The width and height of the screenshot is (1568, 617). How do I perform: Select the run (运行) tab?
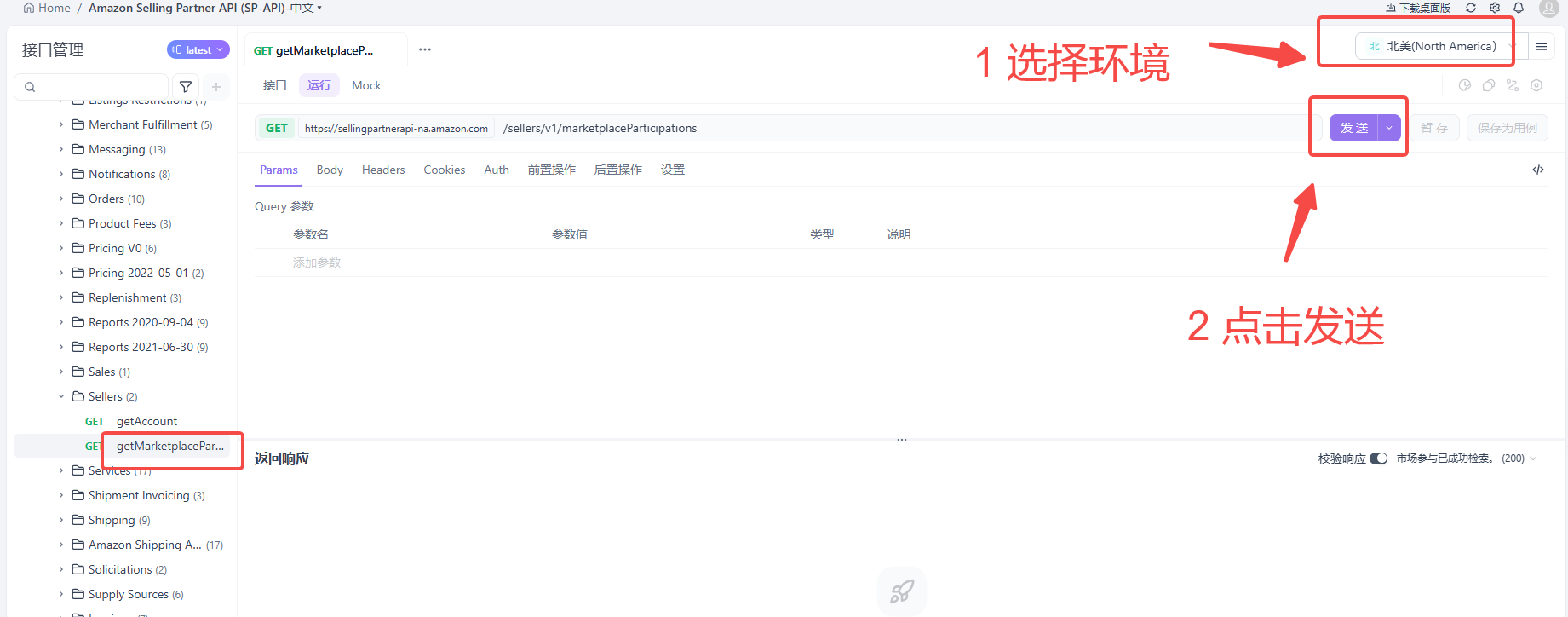point(319,85)
